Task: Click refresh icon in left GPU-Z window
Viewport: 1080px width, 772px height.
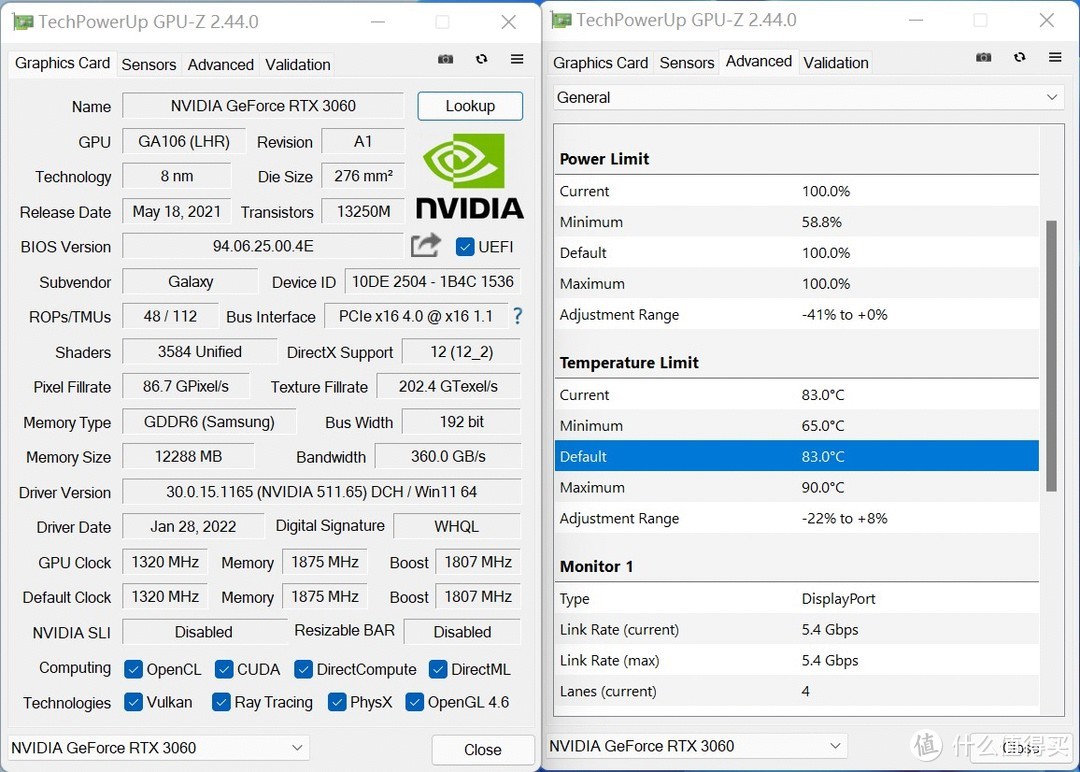Action: [x=481, y=59]
